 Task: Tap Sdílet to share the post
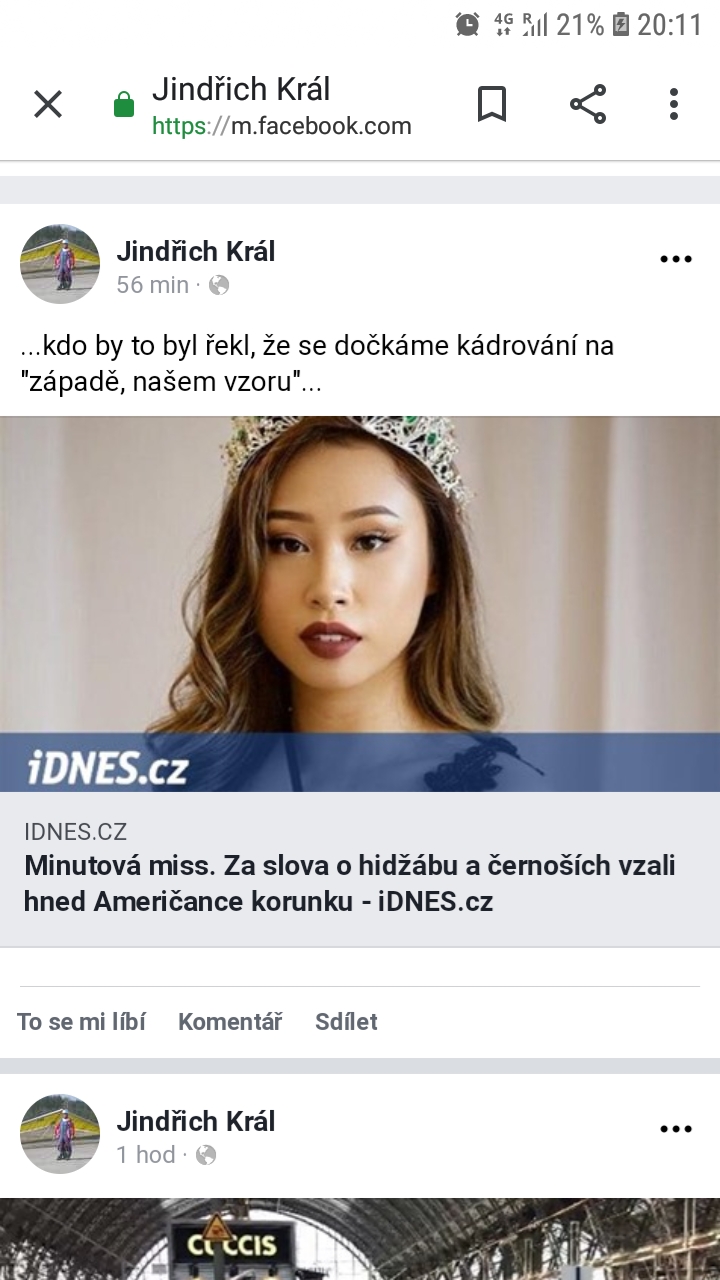[346, 1021]
